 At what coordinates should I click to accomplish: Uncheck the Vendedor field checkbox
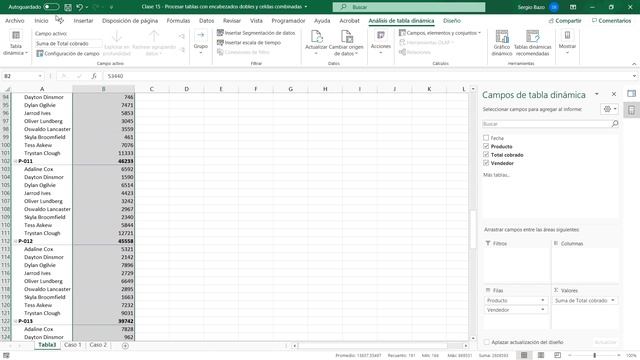[x=486, y=163]
